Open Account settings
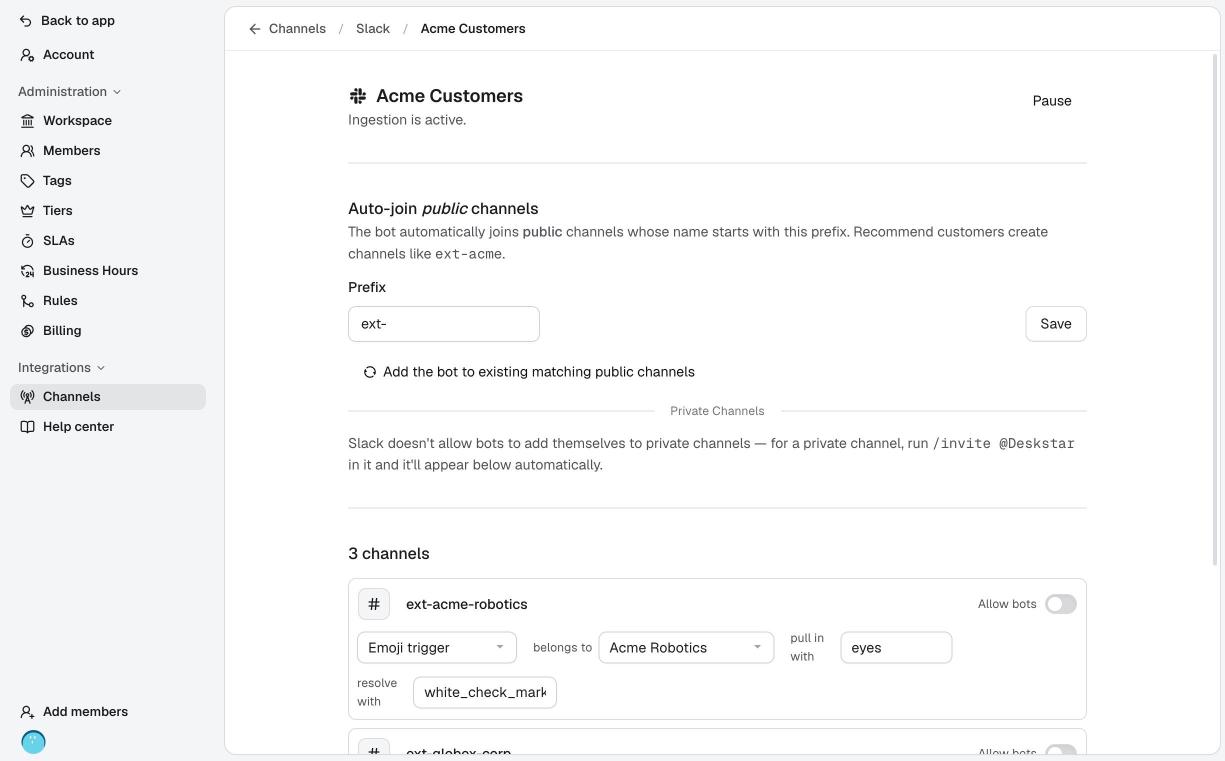 108,55
